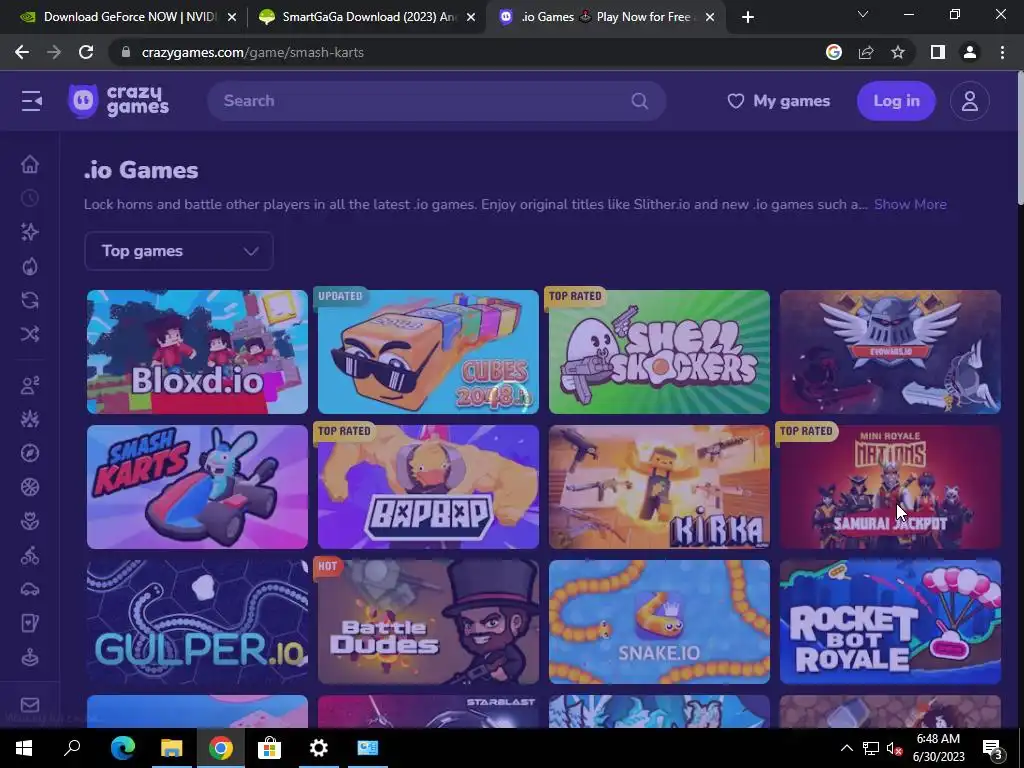
Task: Open the user profile avatar icon
Action: point(970,101)
